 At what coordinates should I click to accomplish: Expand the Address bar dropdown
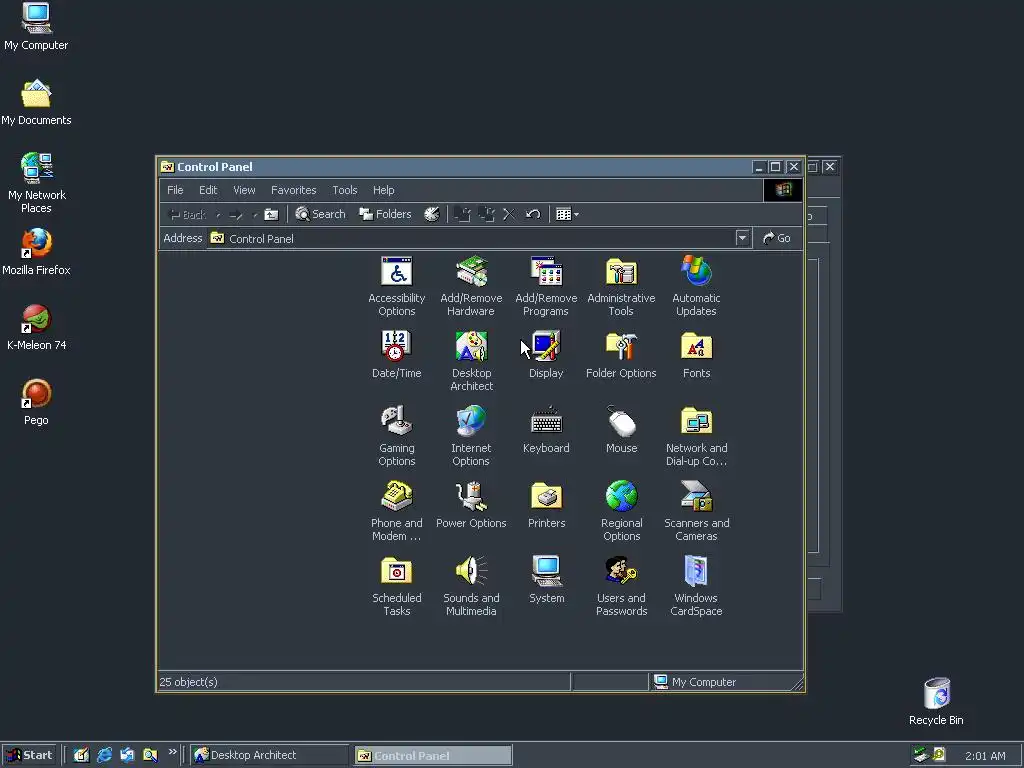tap(742, 238)
